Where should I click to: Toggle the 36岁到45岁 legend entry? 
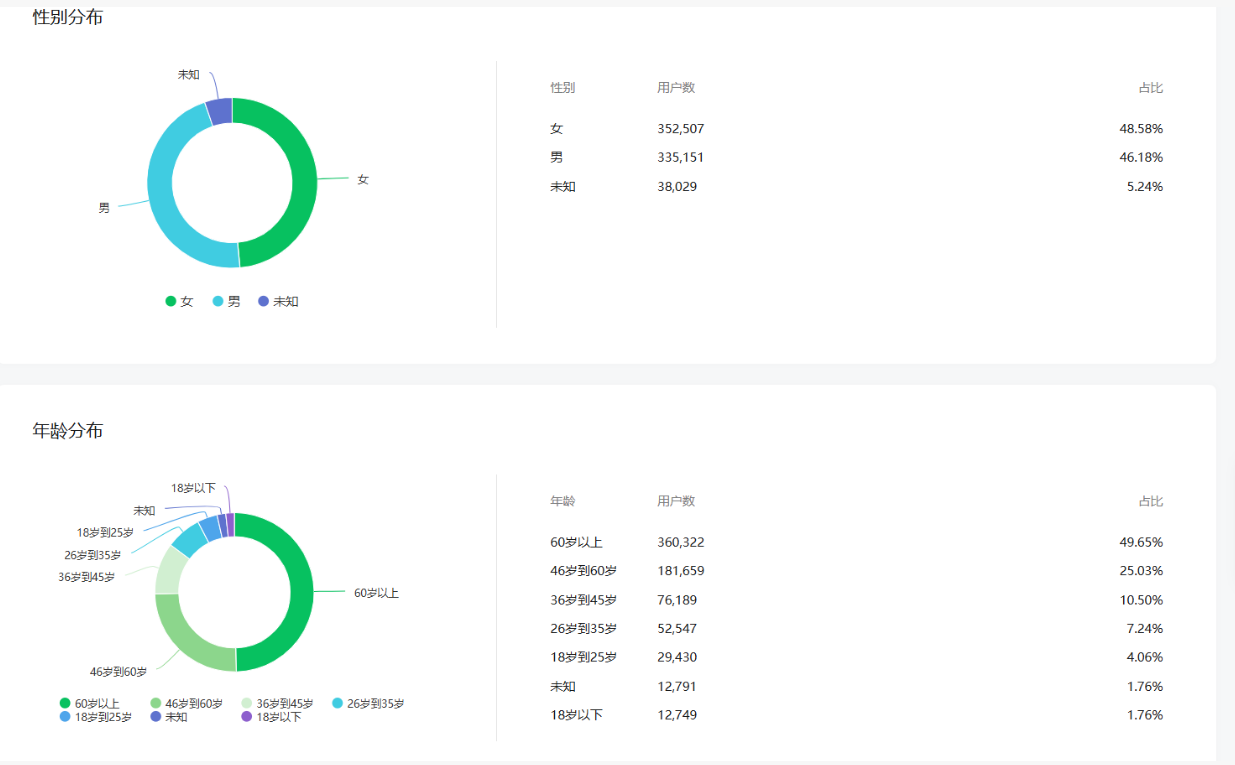click(x=277, y=704)
